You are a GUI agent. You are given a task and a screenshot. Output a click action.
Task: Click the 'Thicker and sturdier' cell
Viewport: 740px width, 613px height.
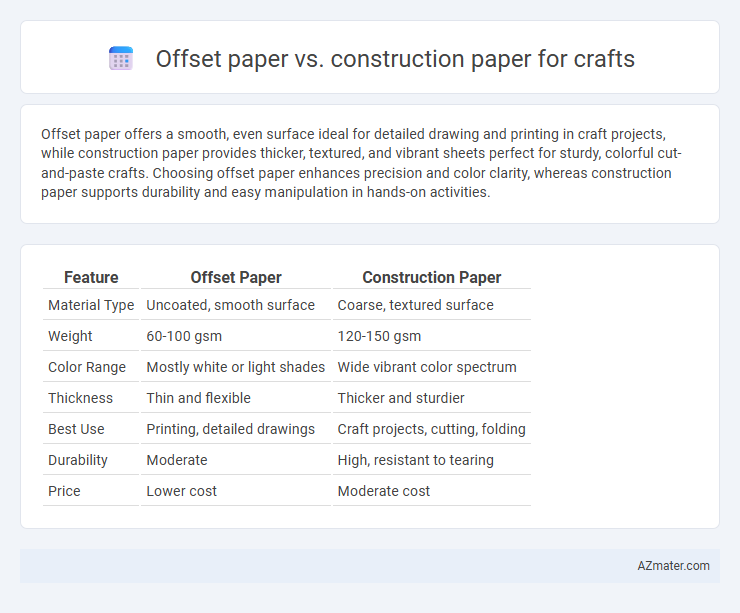(x=432, y=398)
